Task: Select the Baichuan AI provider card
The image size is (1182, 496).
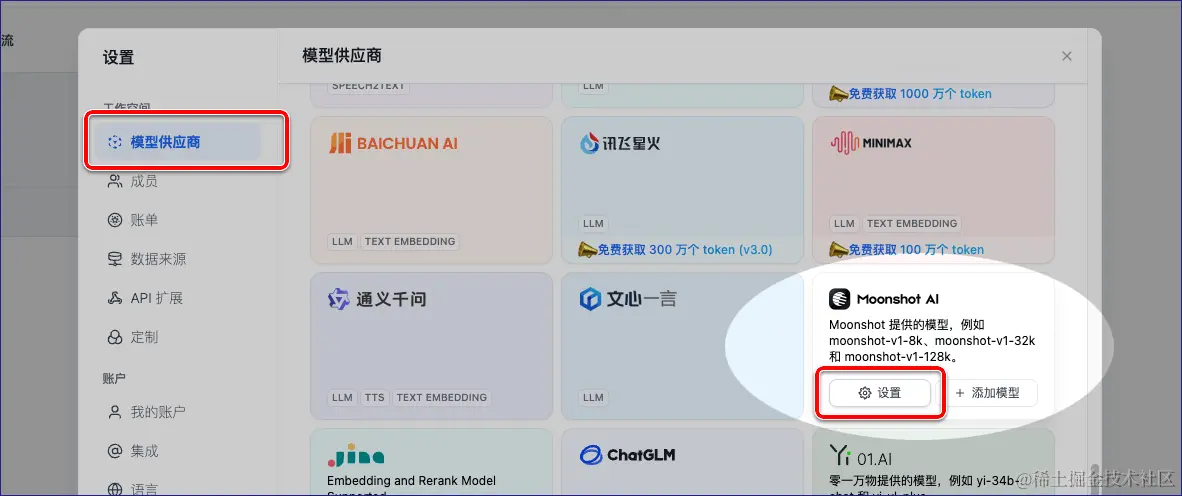Action: [x=431, y=189]
